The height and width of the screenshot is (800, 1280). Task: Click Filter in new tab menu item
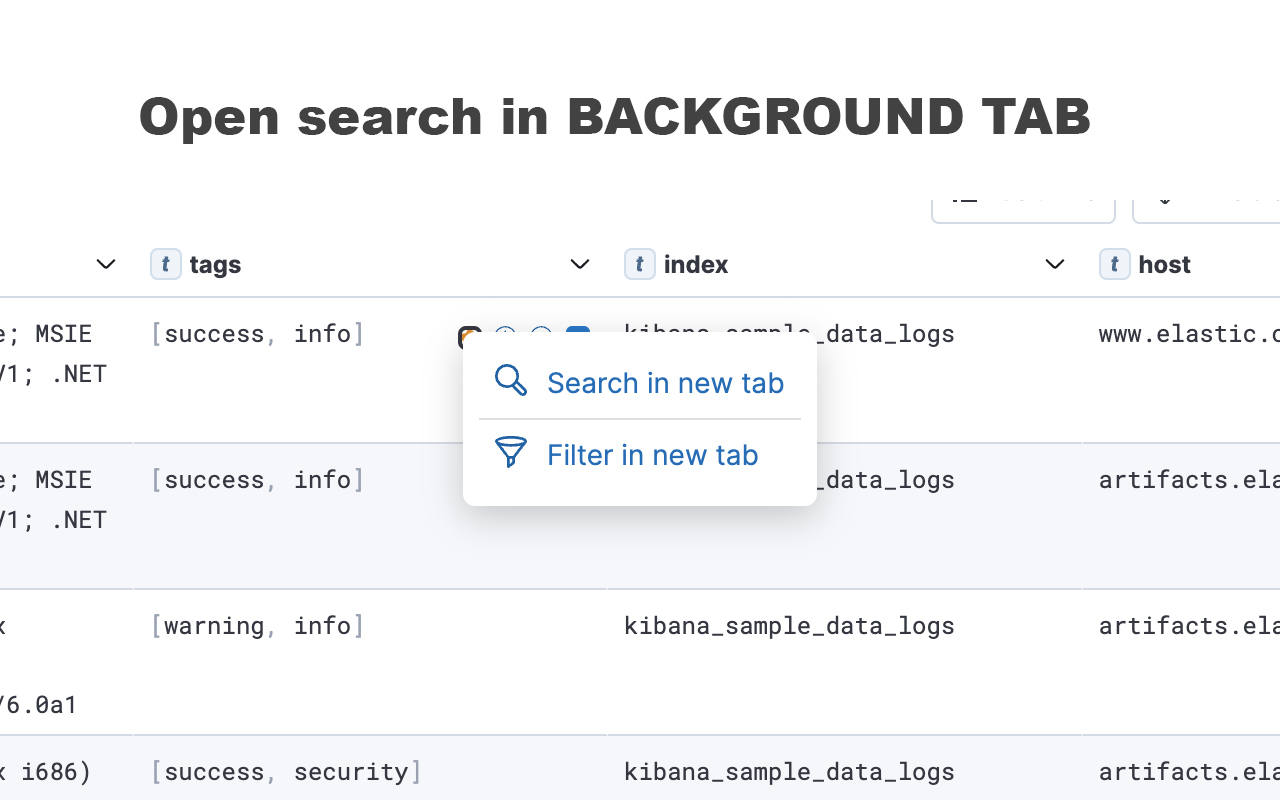click(x=640, y=455)
